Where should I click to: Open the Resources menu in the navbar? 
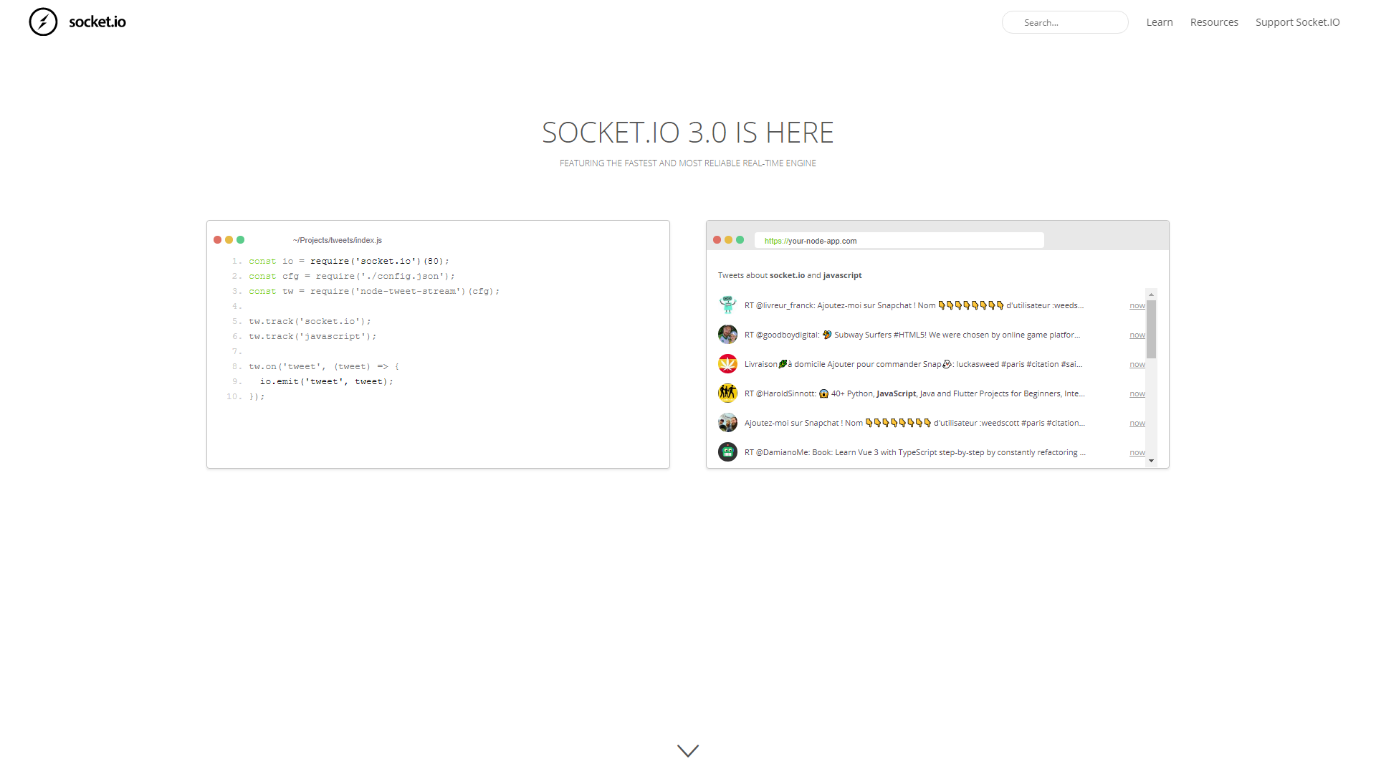tap(1214, 22)
